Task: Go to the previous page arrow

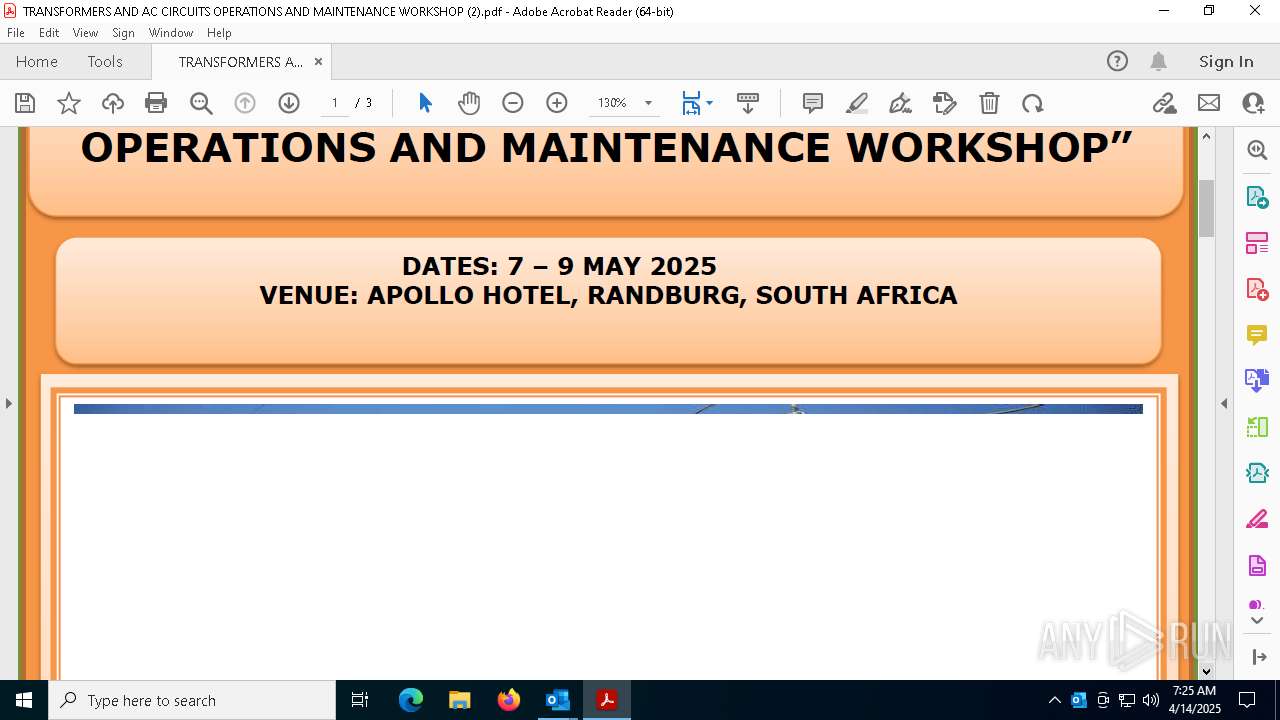Action: click(245, 103)
